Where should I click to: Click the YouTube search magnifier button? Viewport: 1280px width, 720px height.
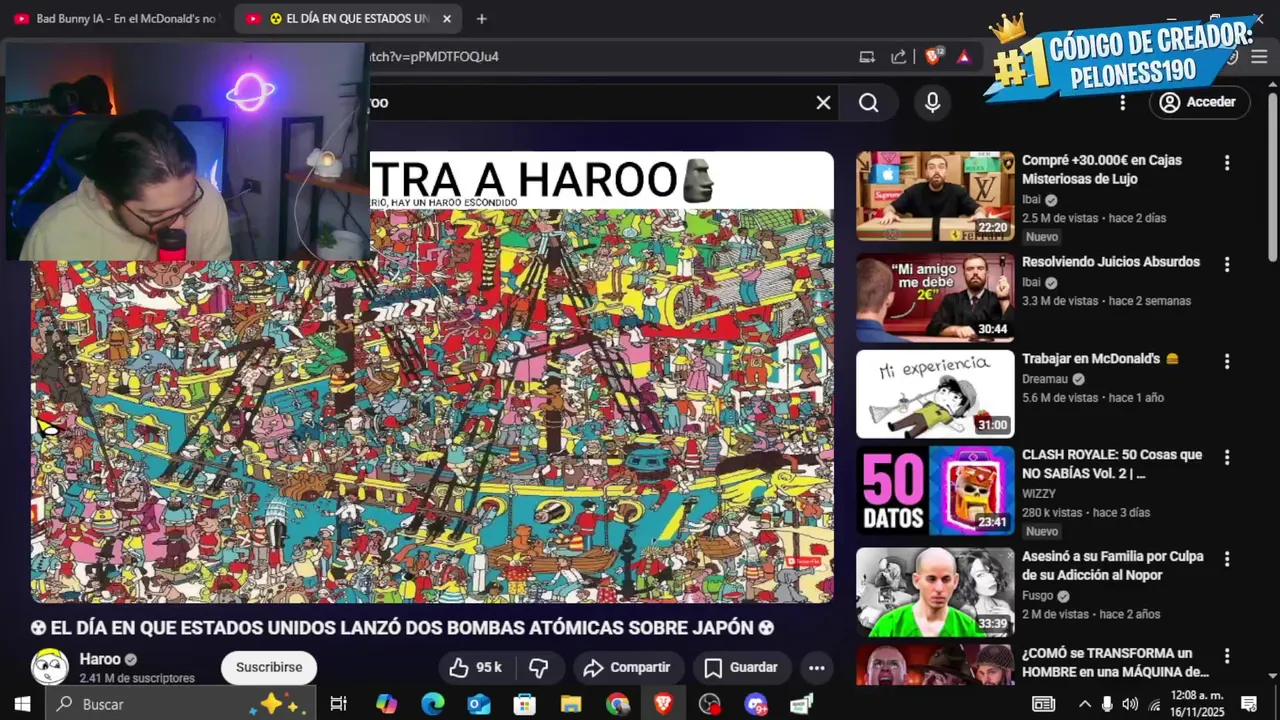coord(868,102)
